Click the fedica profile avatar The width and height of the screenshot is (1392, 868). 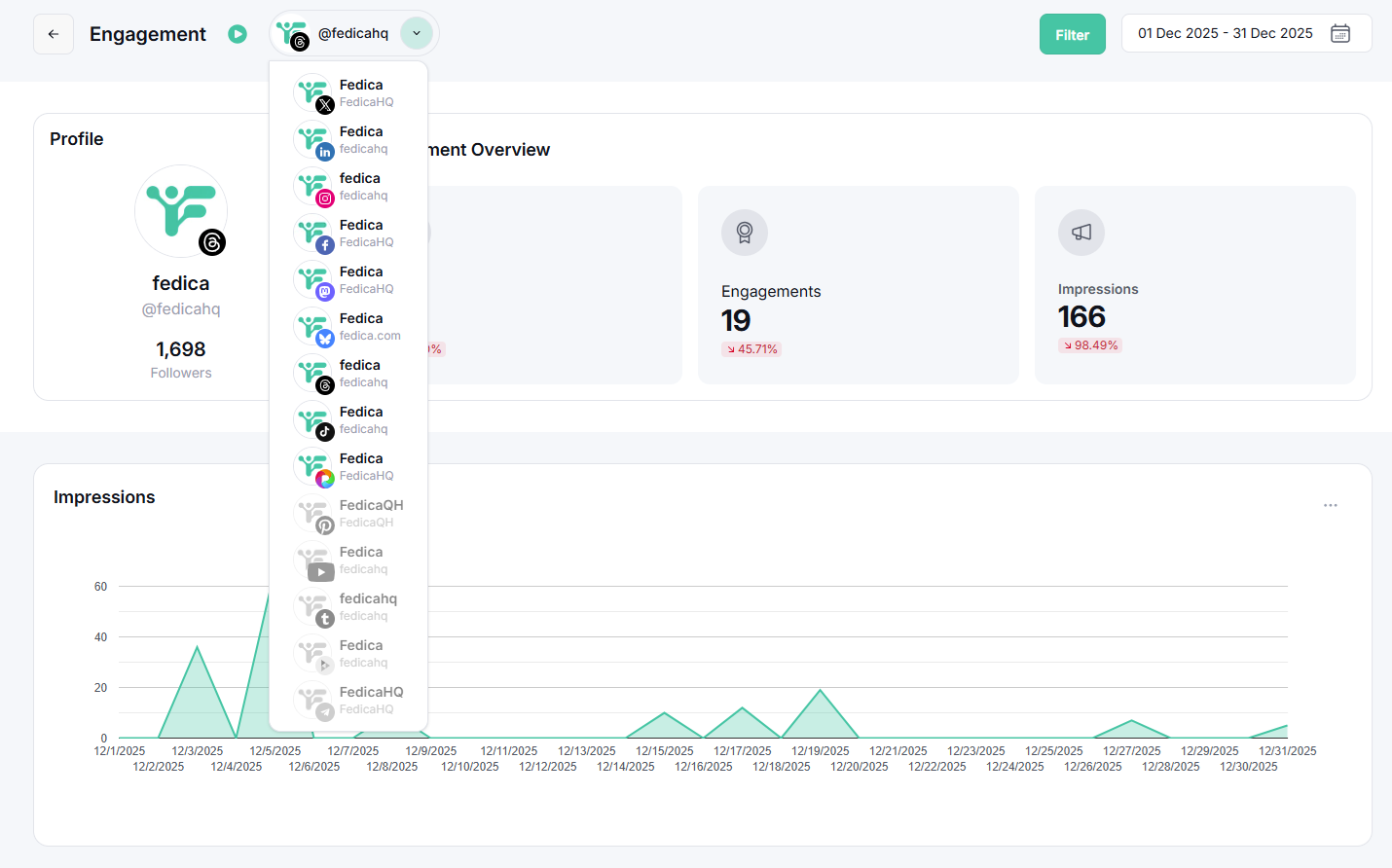181,211
